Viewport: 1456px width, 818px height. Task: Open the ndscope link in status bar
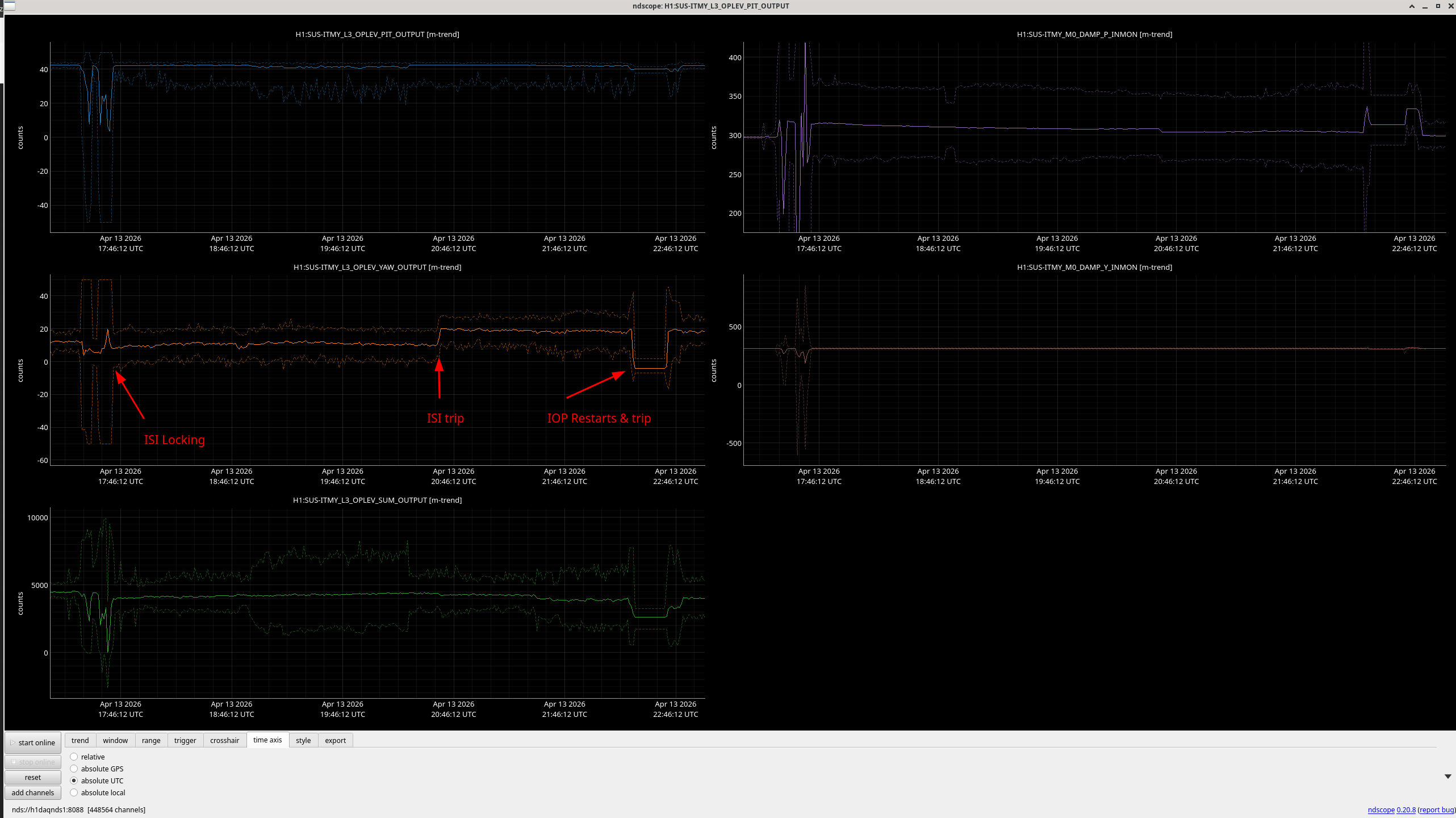point(1381,809)
